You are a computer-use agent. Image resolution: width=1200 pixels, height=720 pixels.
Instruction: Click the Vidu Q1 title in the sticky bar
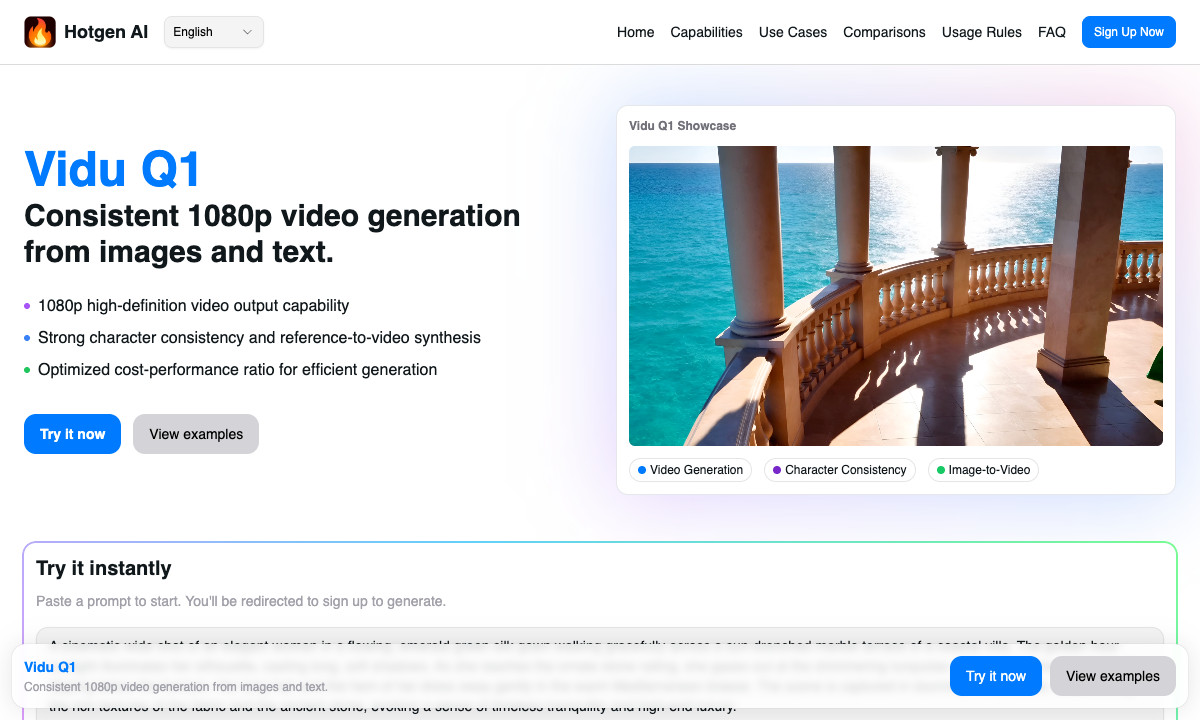50,667
